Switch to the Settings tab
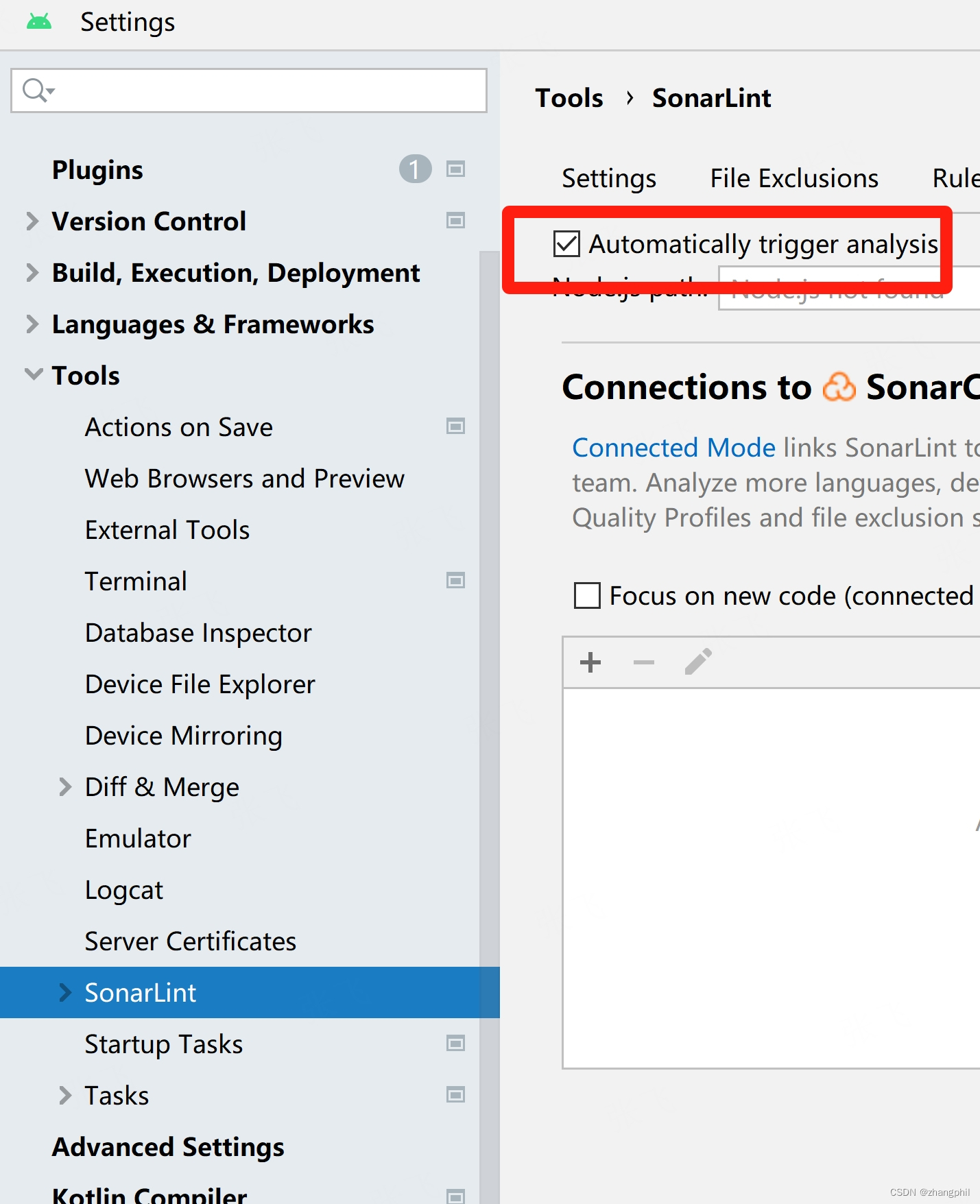The image size is (980, 1204). tap(609, 178)
